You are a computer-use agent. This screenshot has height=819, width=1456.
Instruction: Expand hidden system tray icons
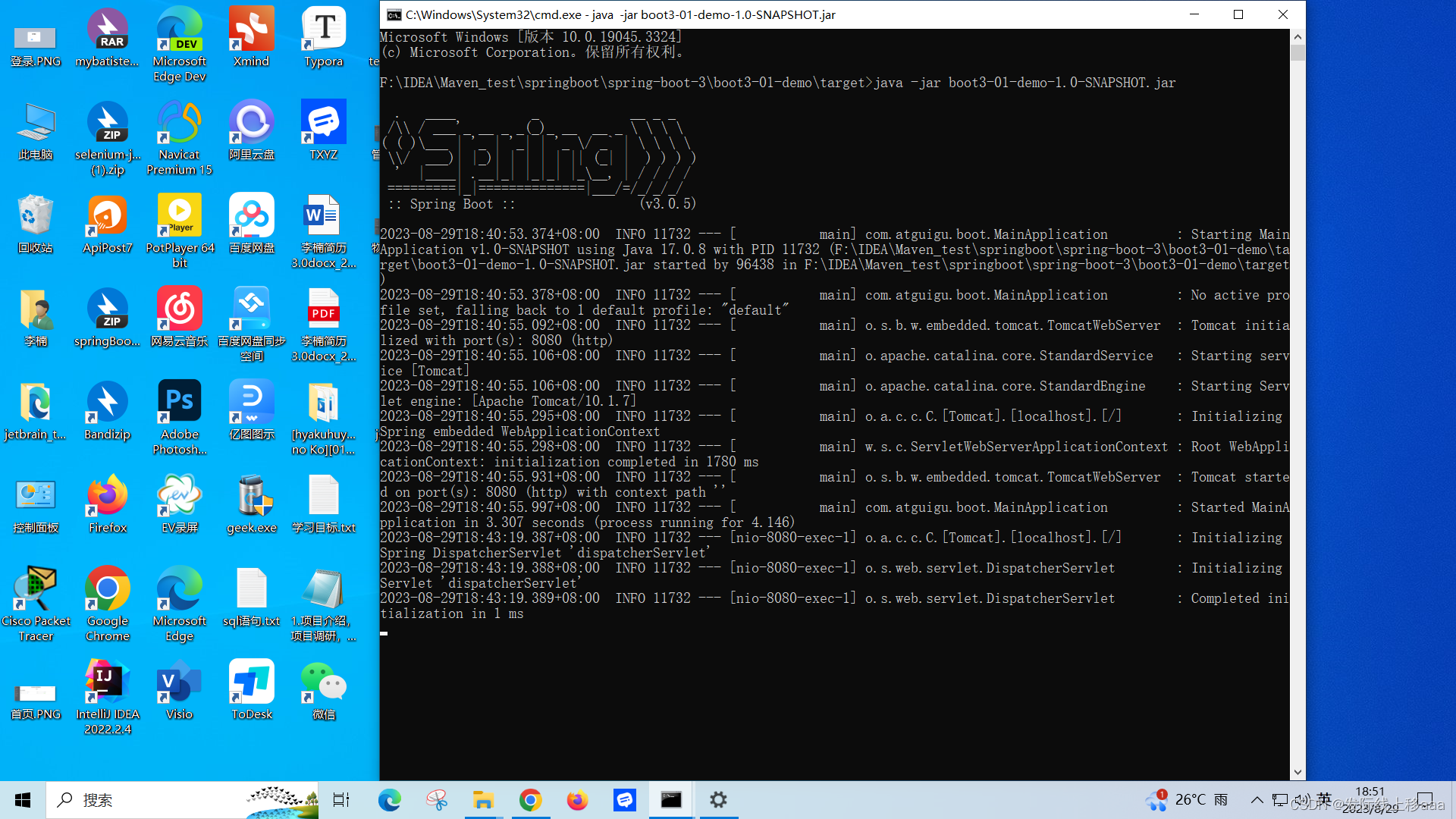click(1257, 799)
